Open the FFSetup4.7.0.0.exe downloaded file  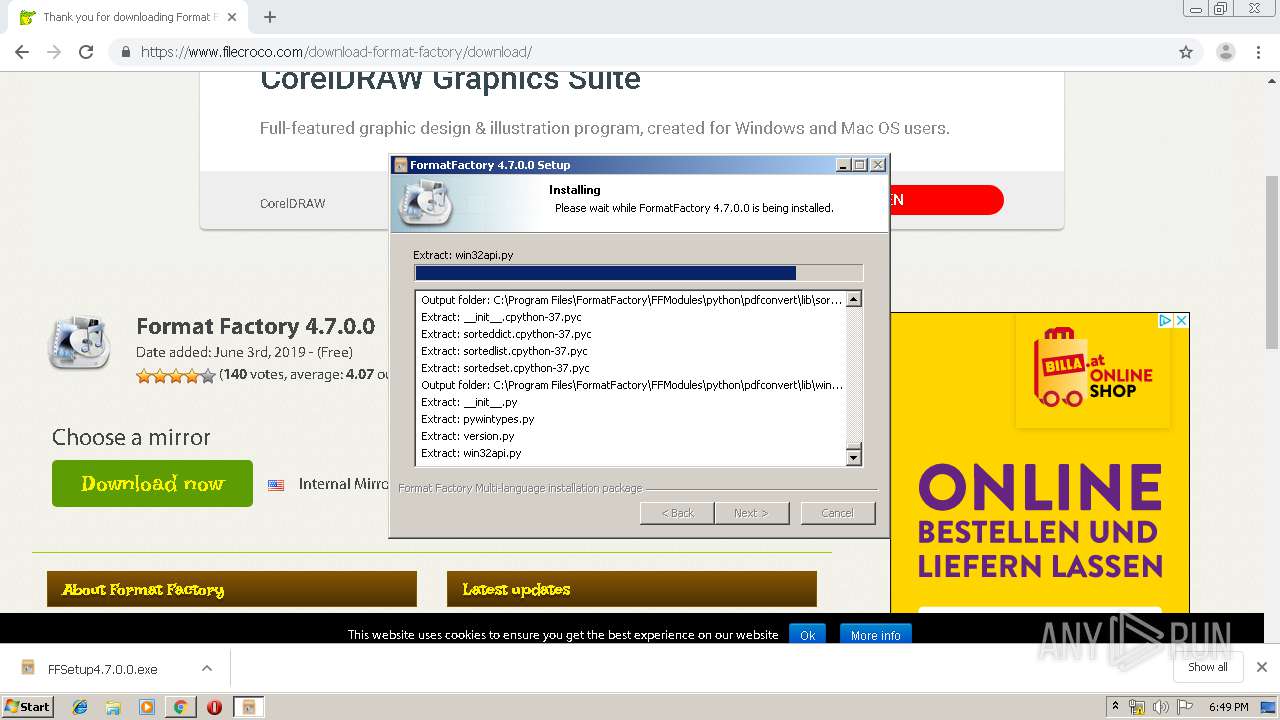[x=103, y=669]
